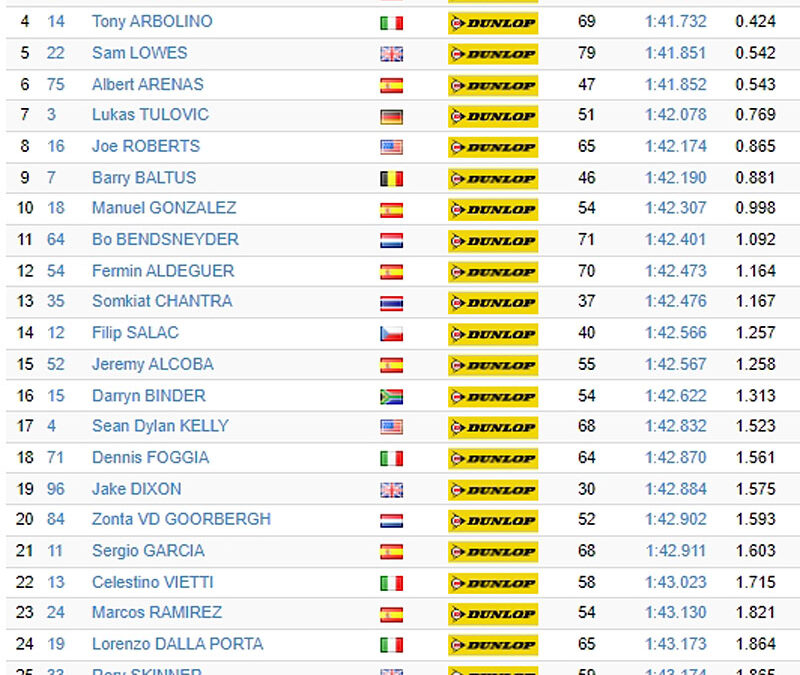
Task: Click lap time 1:41.732 for Arbolino
Action: pyautogui.click(x=676, y=21)
